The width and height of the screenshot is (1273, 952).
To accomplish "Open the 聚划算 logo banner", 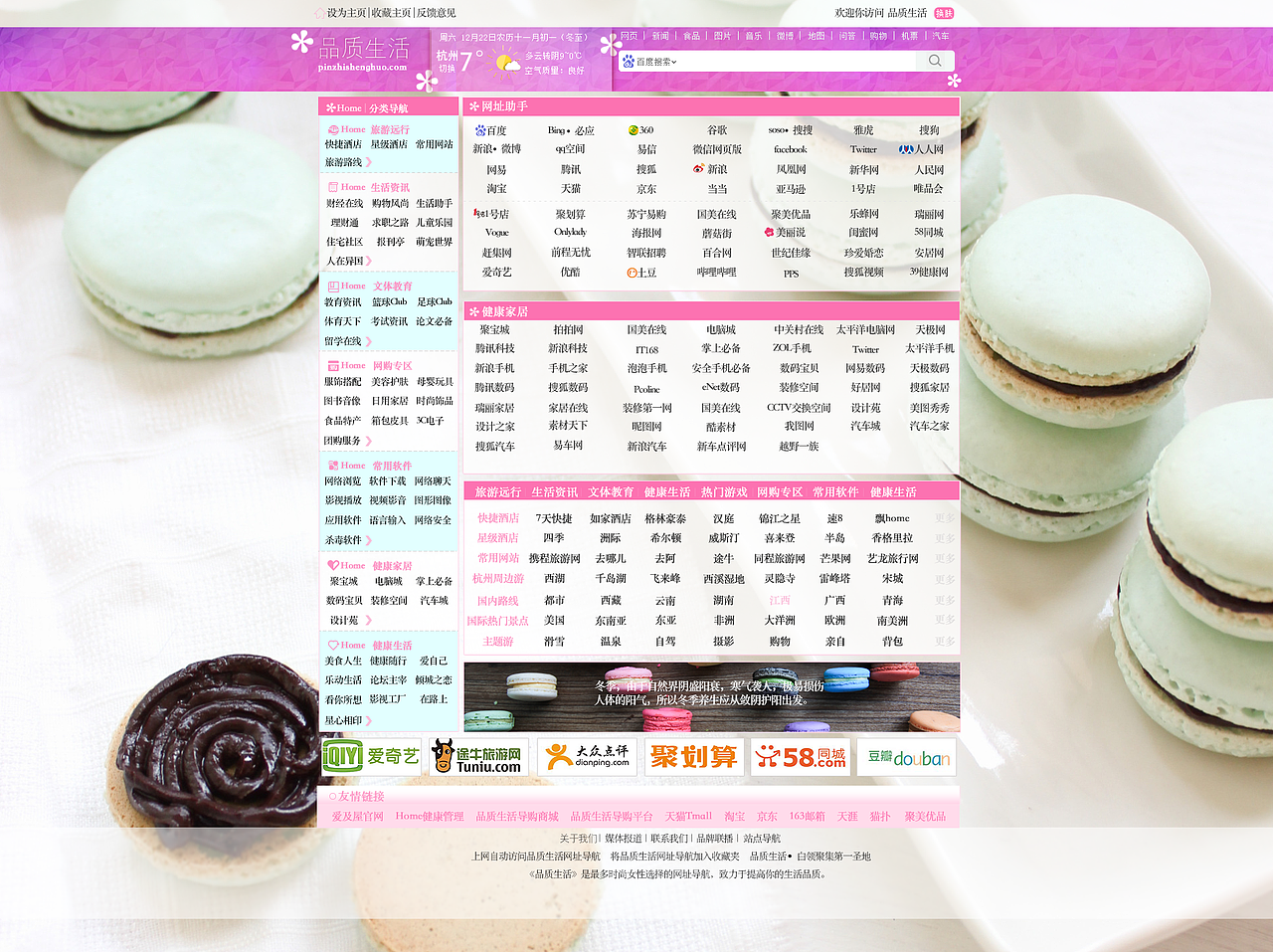I will pyautogui.click(x=693, y=757).
